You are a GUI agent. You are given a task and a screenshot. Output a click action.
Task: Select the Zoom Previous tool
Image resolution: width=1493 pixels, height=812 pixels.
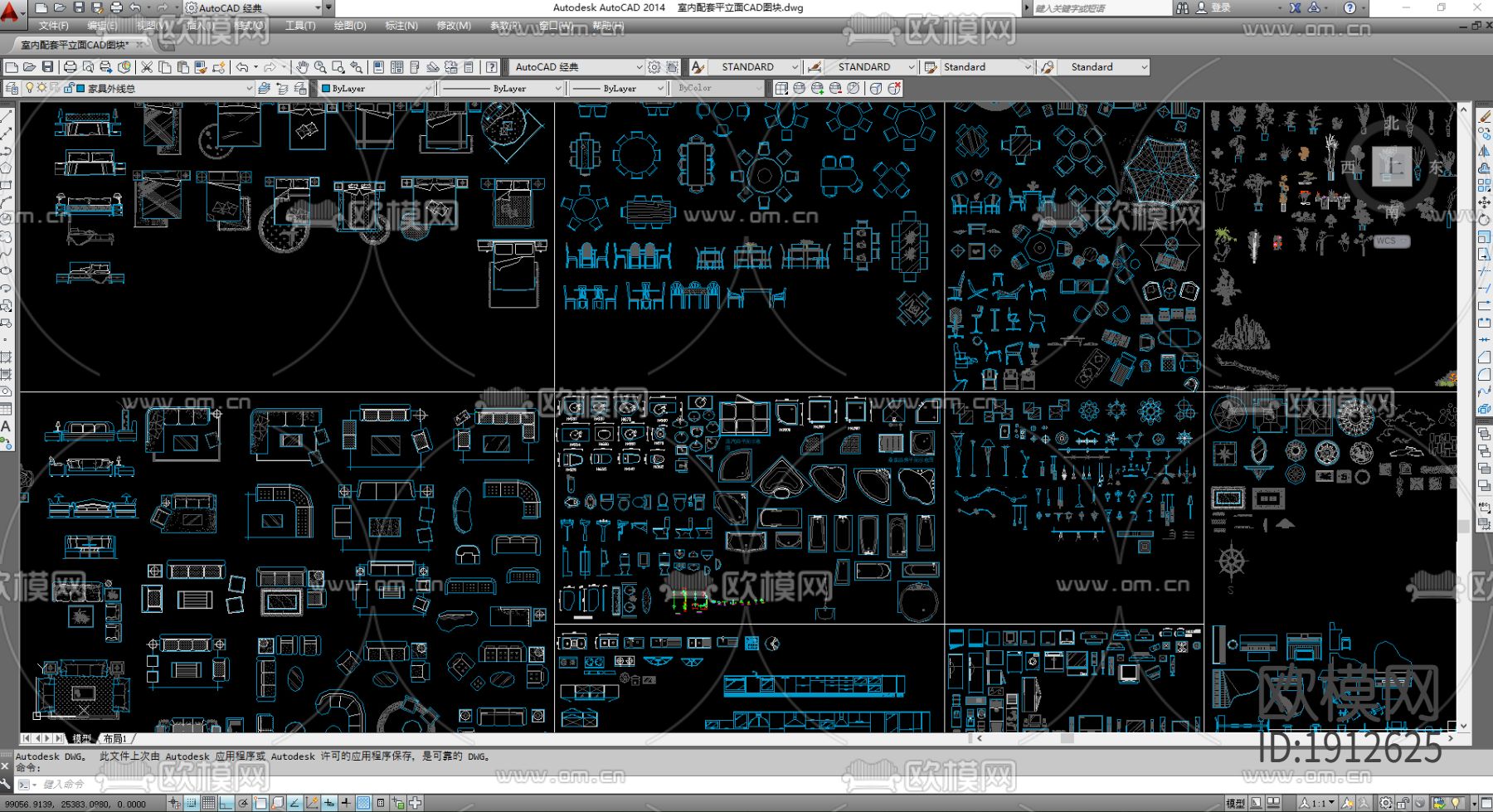[356, 67]
